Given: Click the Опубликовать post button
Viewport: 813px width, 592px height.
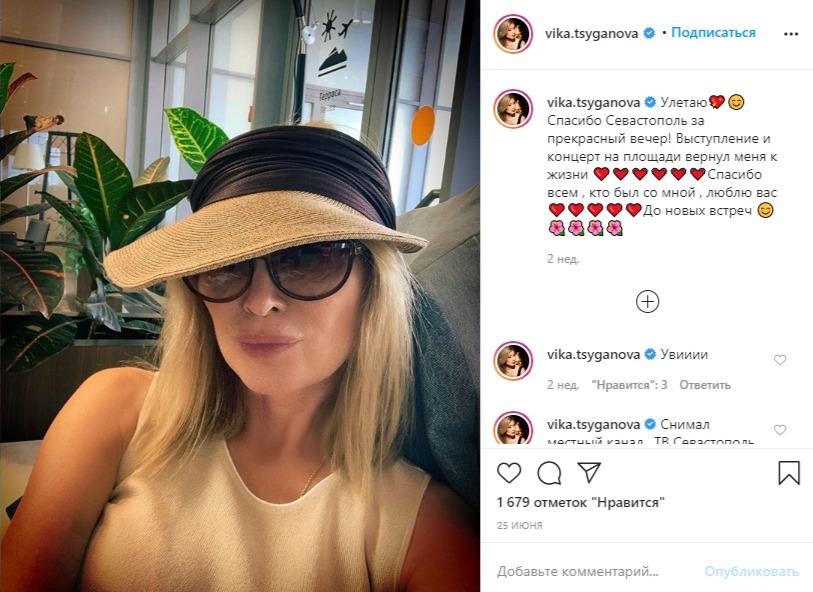Looking at the screenshot, I should 751,572.
